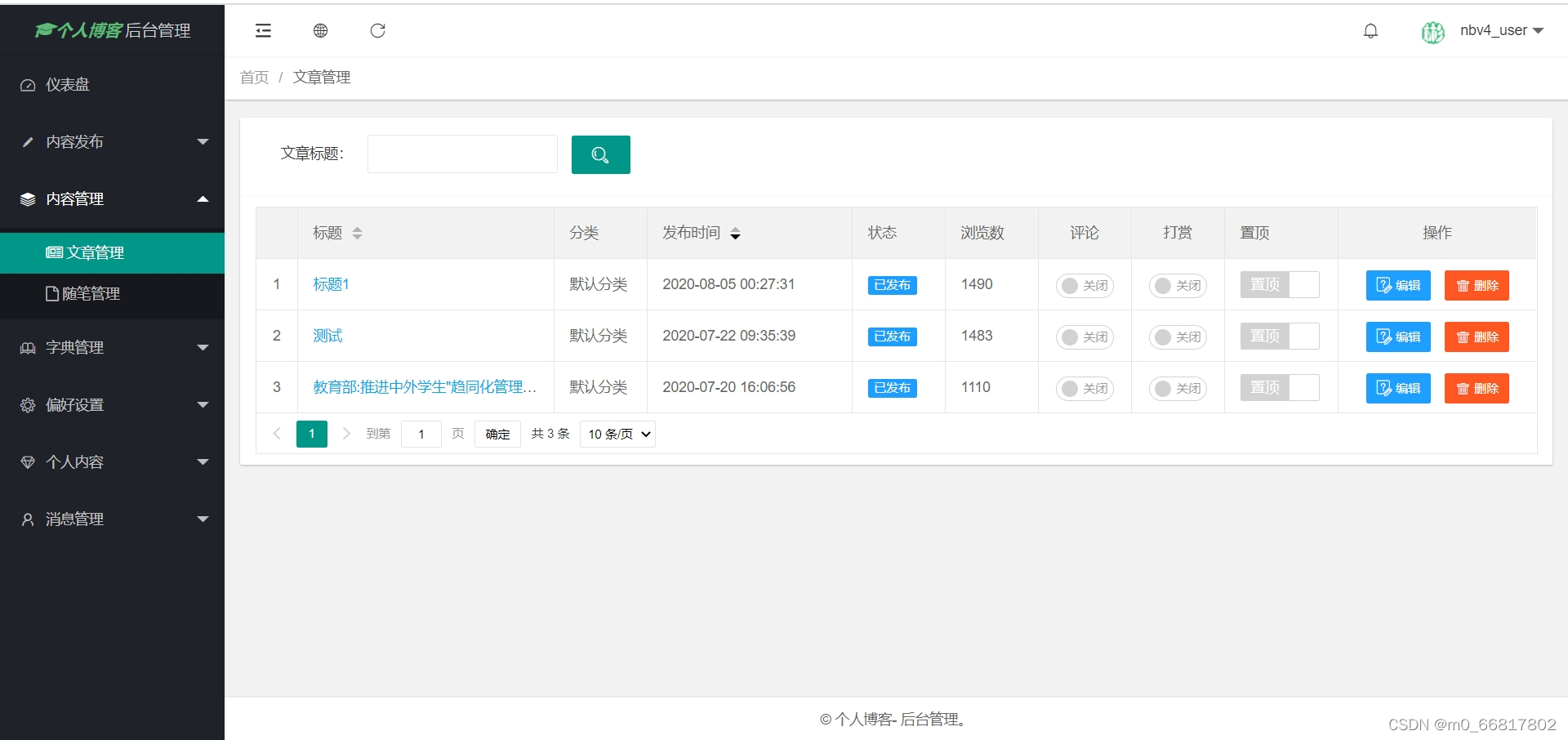The height and width of the screenshot is (740, 1568).
Task: Click the 首页 breadcrumb link
Action: click(253, 77)
